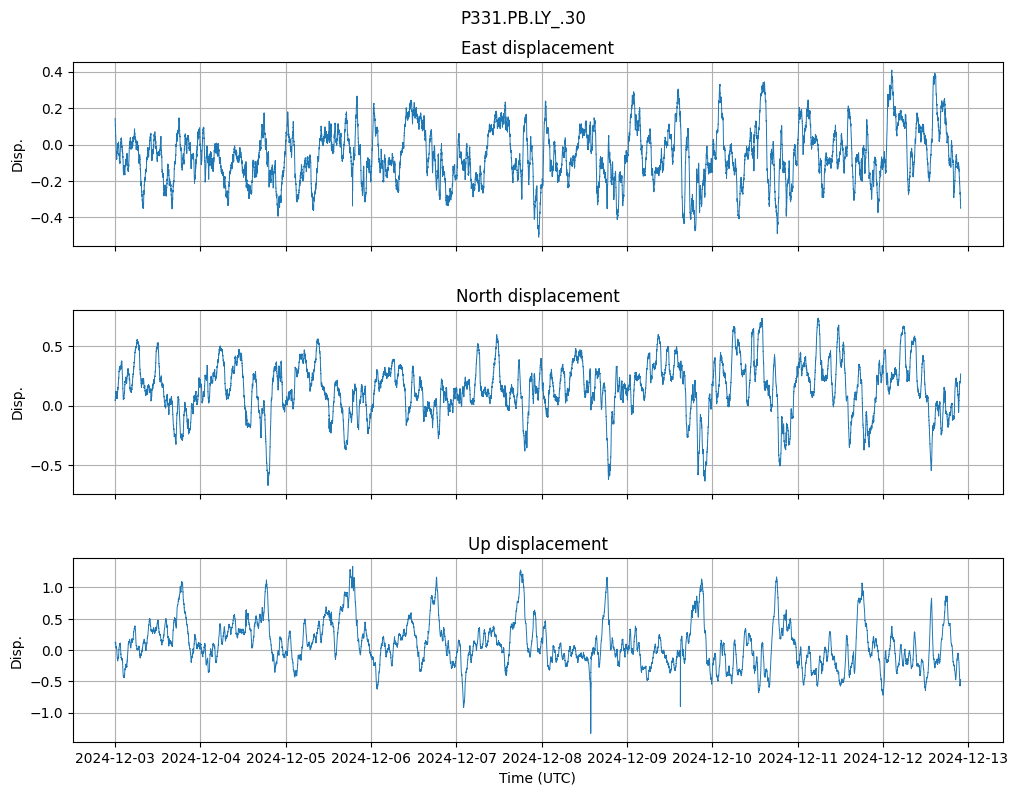Click the −0.4 tick on East y-axis
This screenshot has width=1018, height=795.
click(x=47, y=218)
